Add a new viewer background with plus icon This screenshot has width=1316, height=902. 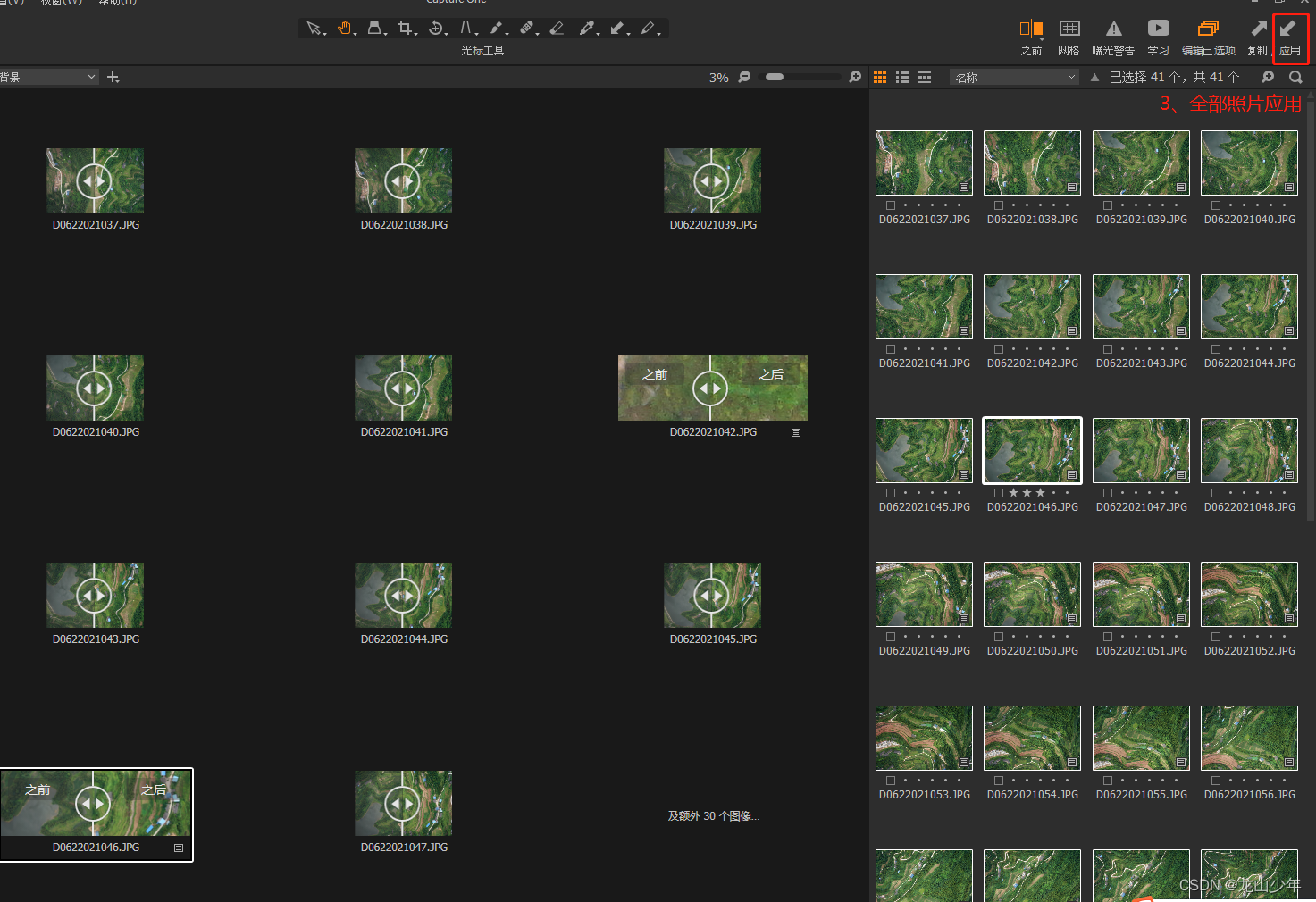click(x=113, y=78)
